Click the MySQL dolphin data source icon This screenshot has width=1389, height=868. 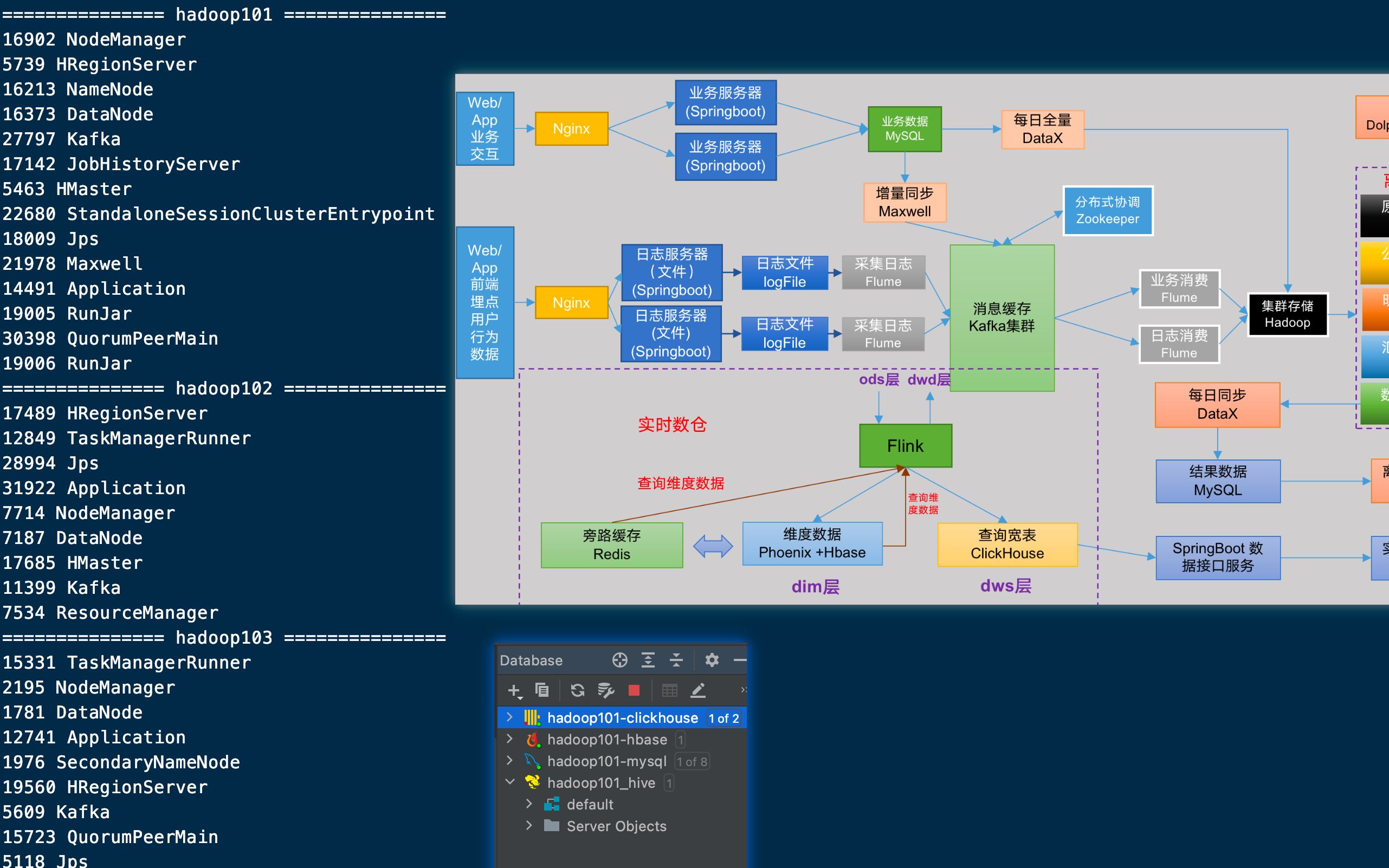pyautogui.click(x=533, y=761)
